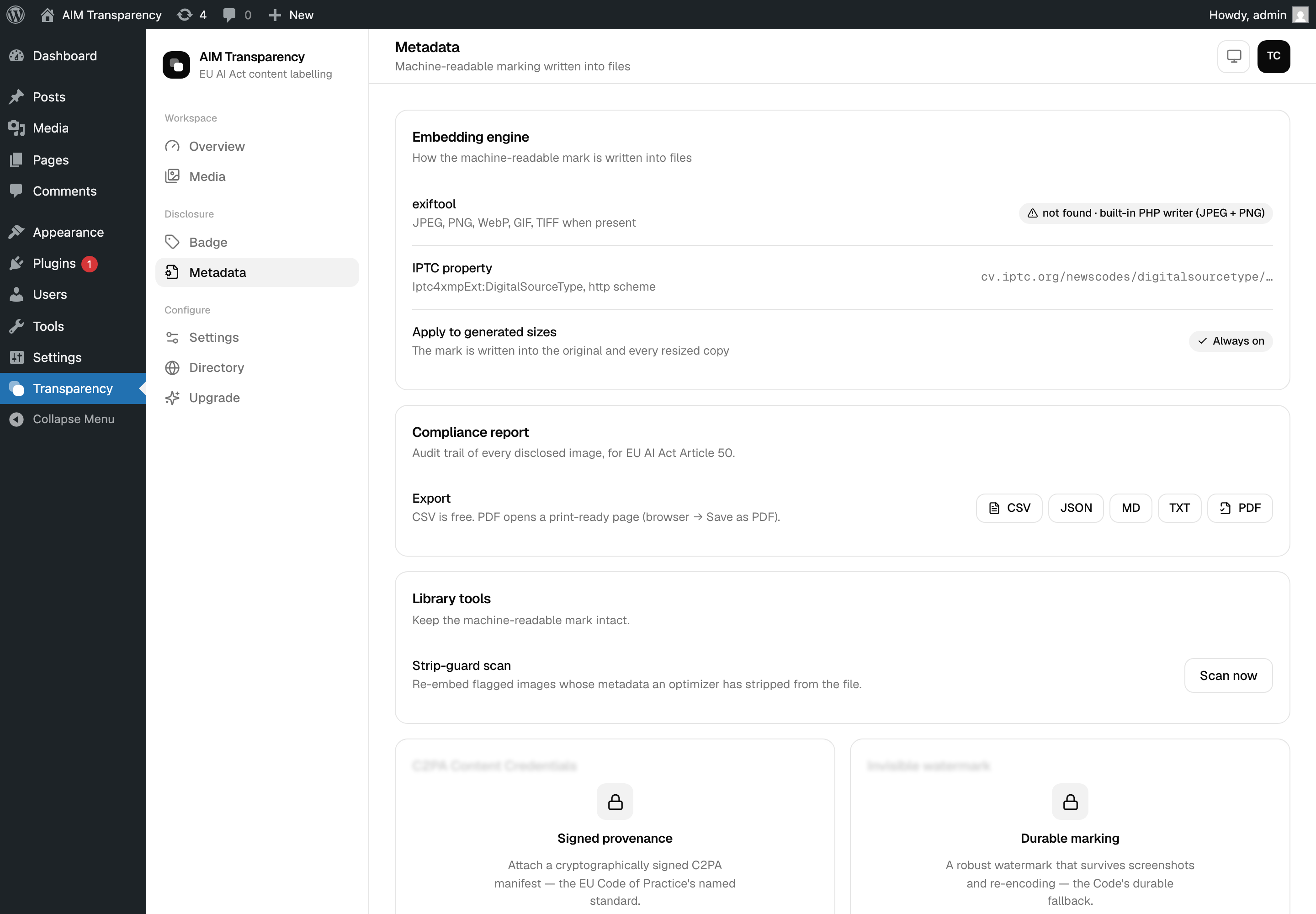Click the plugin Settings sliders icon
The height and width of the screenshot is (914, 1316).
(x=172, y=337)
